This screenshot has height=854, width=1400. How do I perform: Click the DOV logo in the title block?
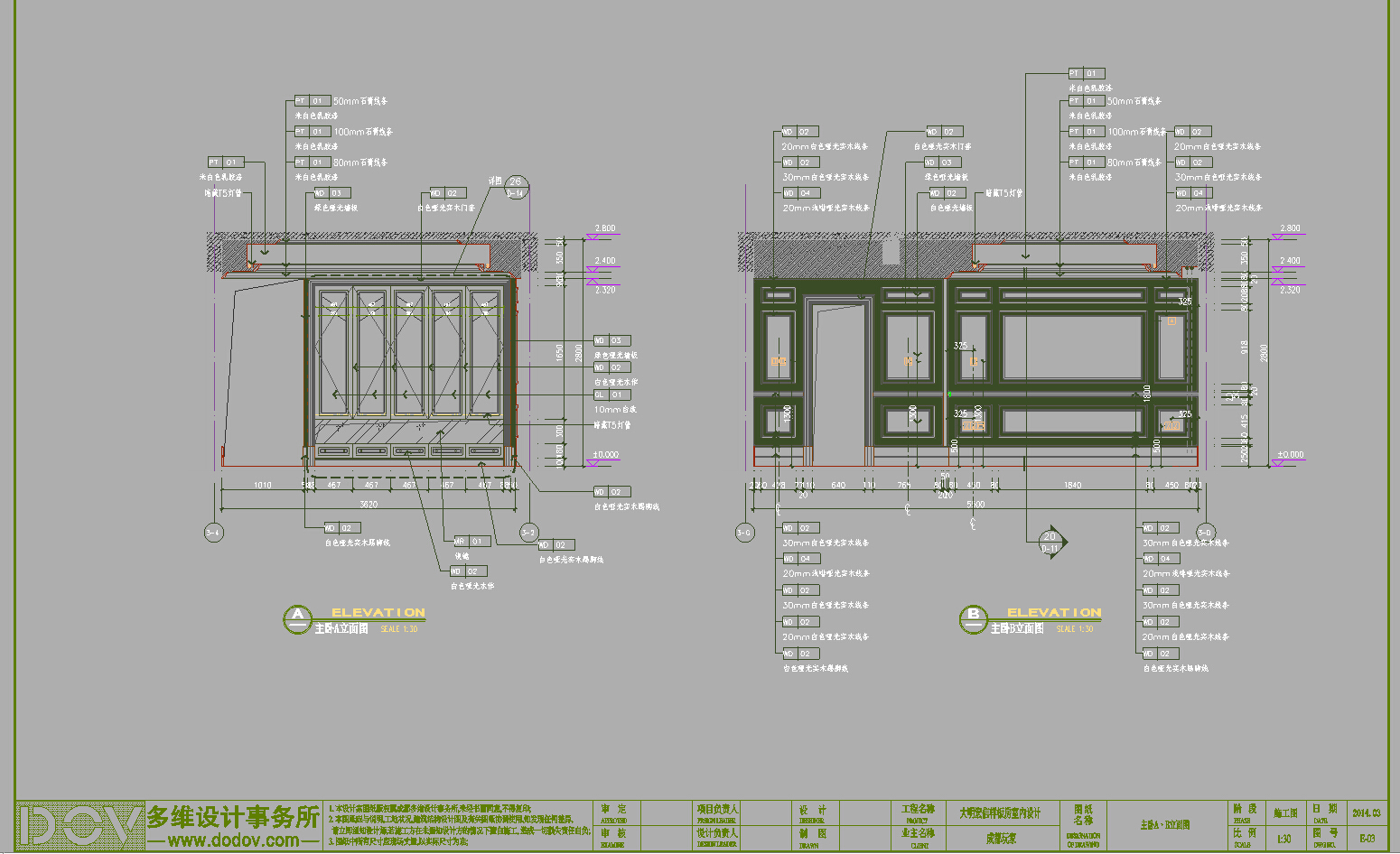(x=81, y=826)
